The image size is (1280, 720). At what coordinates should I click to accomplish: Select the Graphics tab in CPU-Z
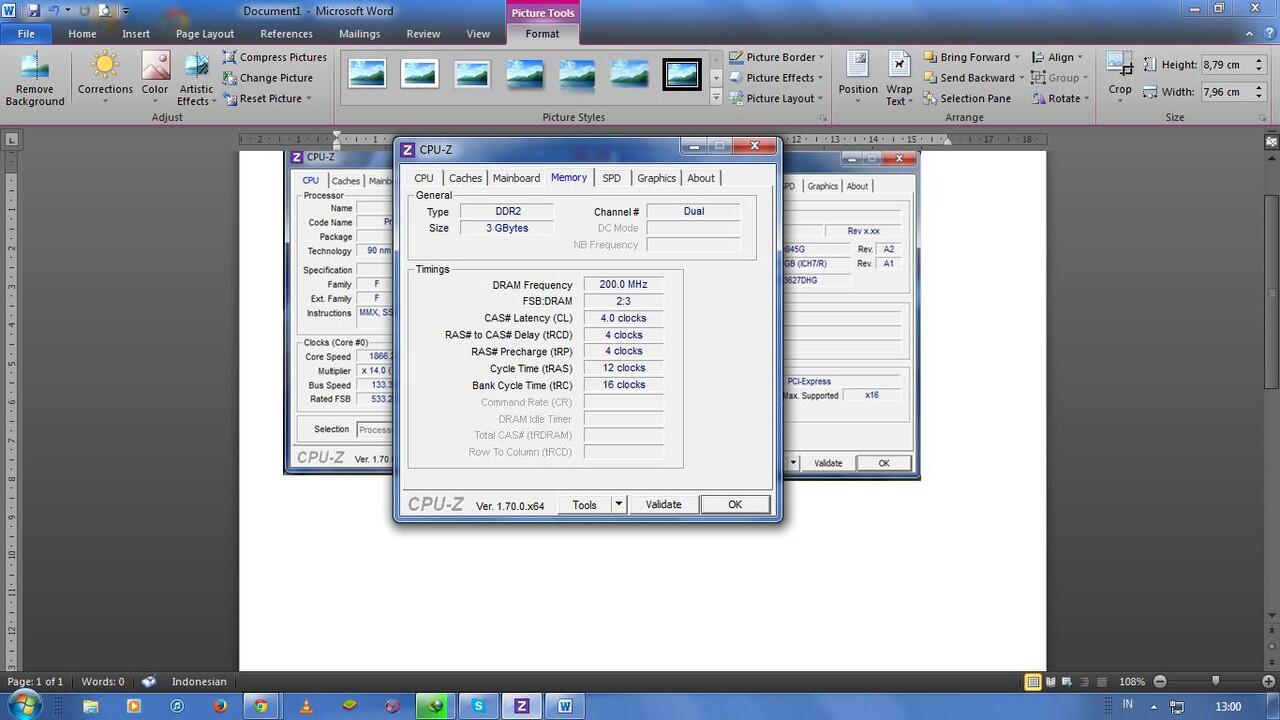(656, 178)
